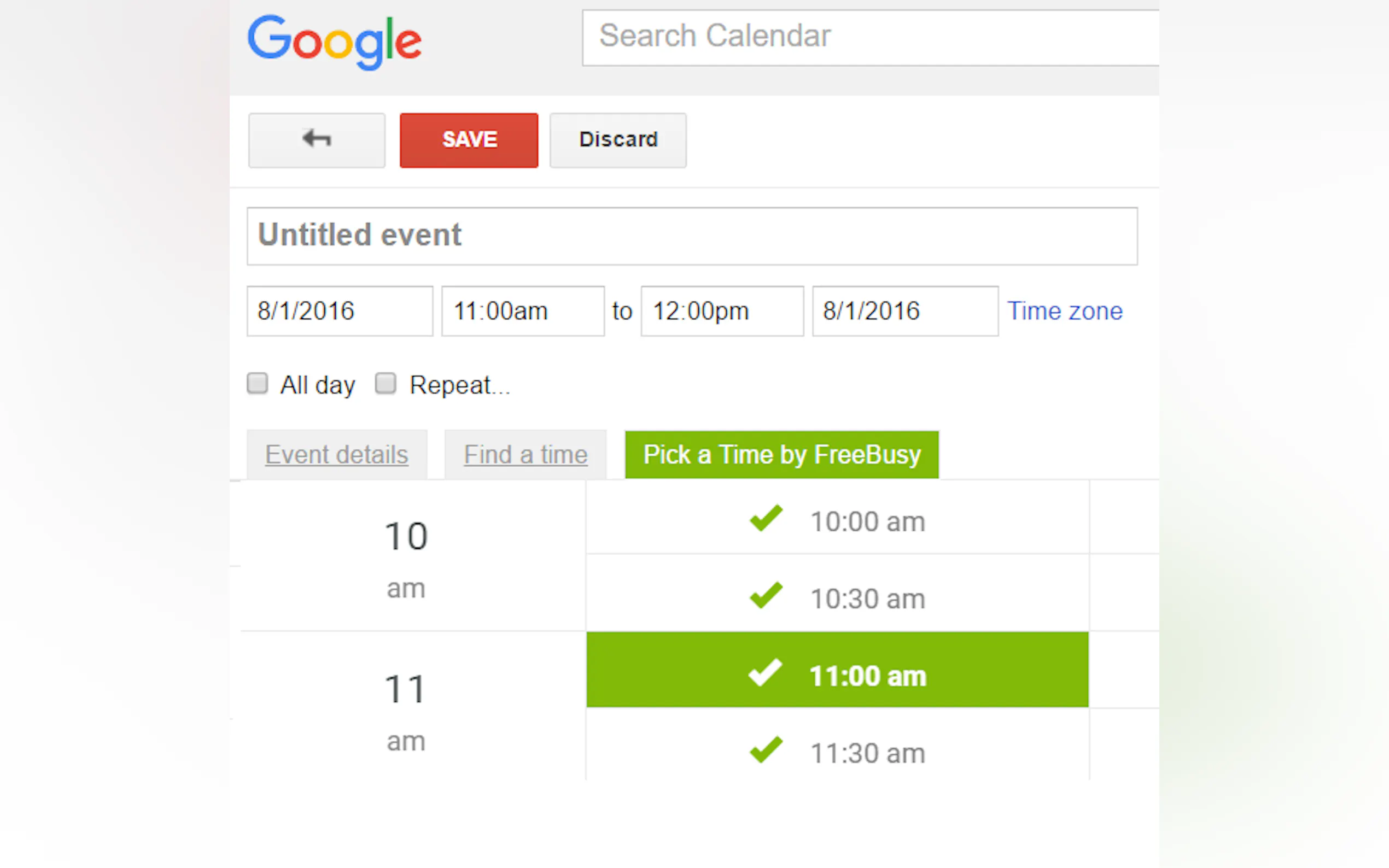1389x868 pixels.
Task: Click the Untitled event title field
Action: 691,236
